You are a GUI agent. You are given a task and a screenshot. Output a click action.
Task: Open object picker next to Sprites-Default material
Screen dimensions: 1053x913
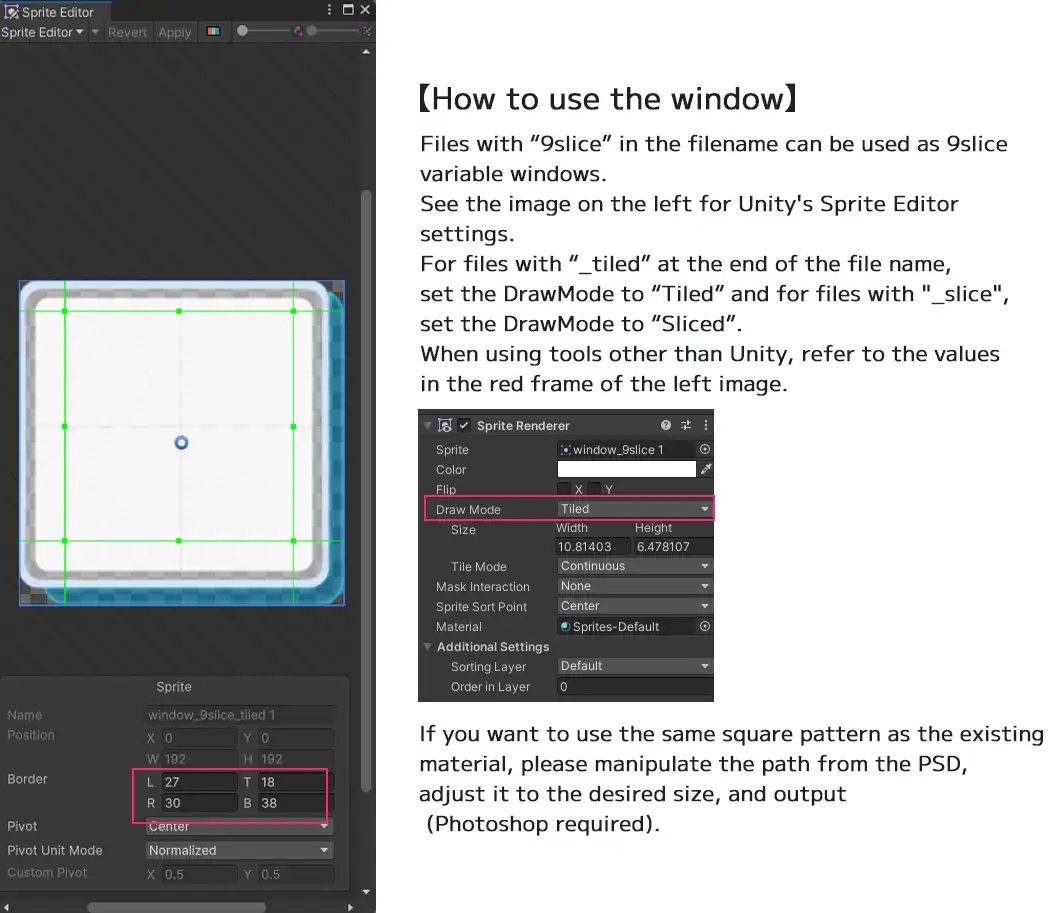point(705,627)
